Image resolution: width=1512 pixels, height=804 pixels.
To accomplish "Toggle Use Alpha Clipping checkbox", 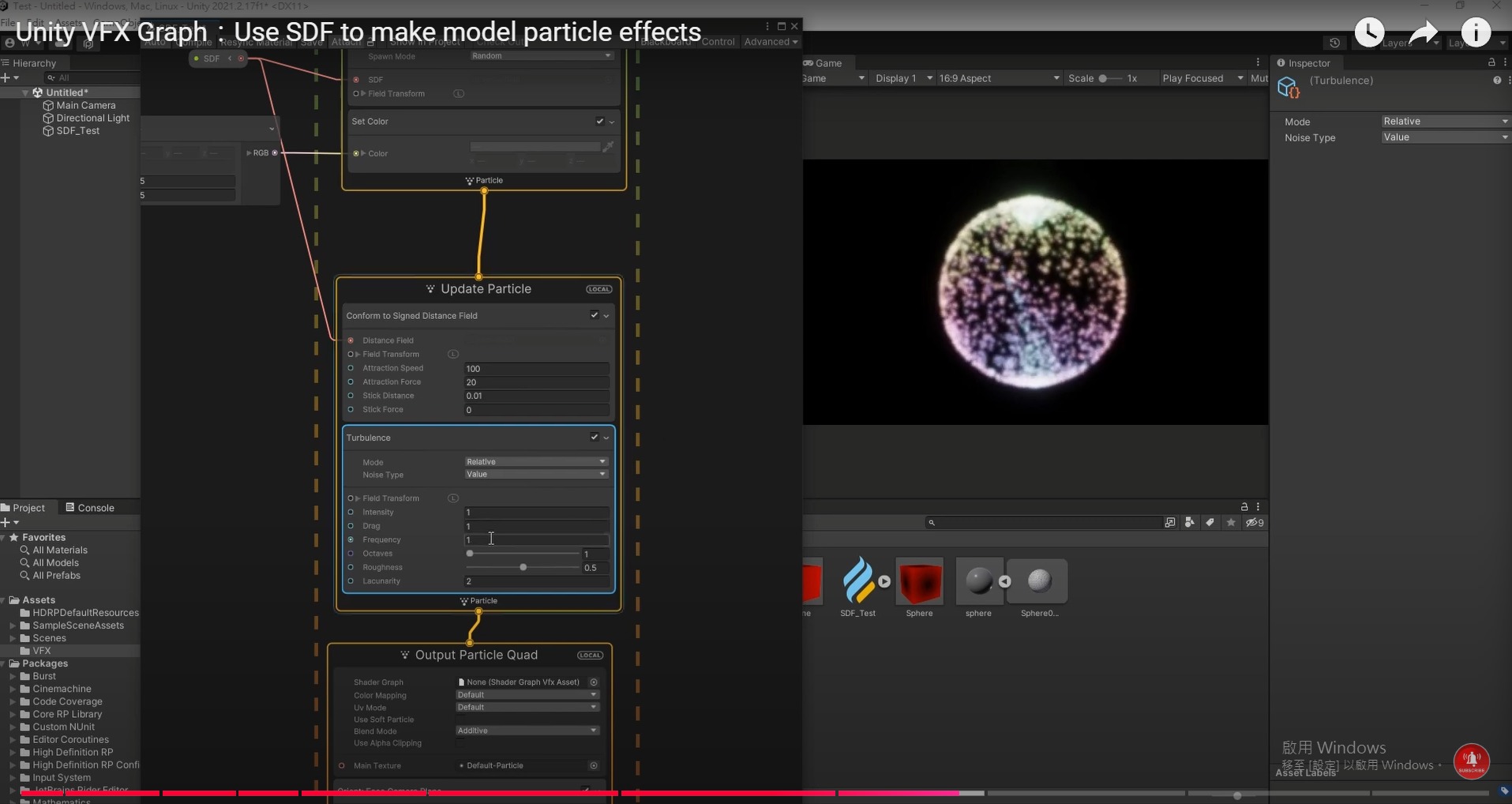I will 461,743.
